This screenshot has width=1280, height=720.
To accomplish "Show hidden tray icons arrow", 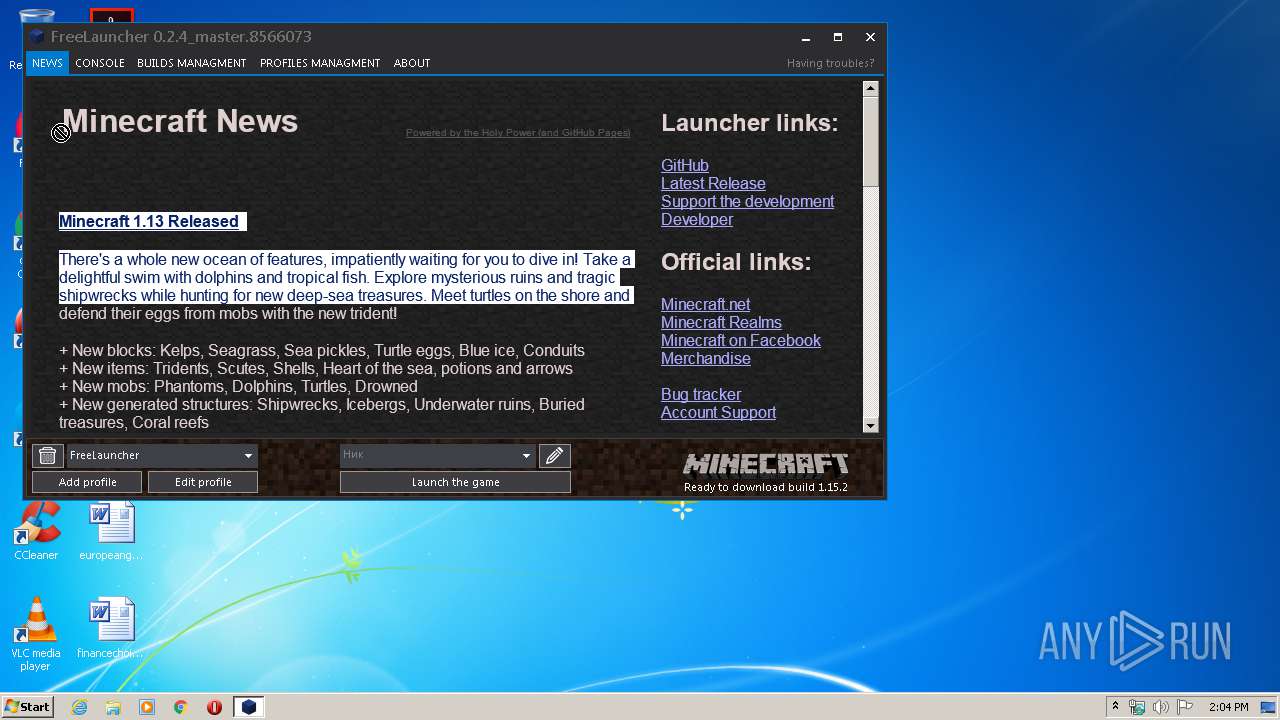I will (x=1115, y=707).
